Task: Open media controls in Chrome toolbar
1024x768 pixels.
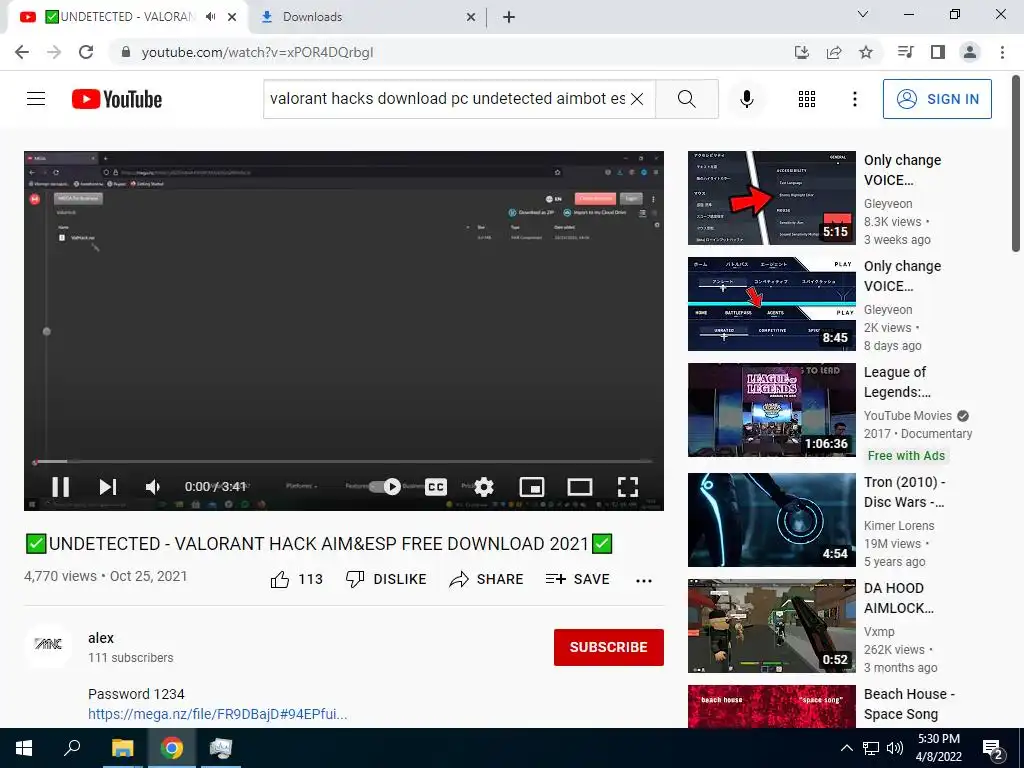Action: click(905, 52)
